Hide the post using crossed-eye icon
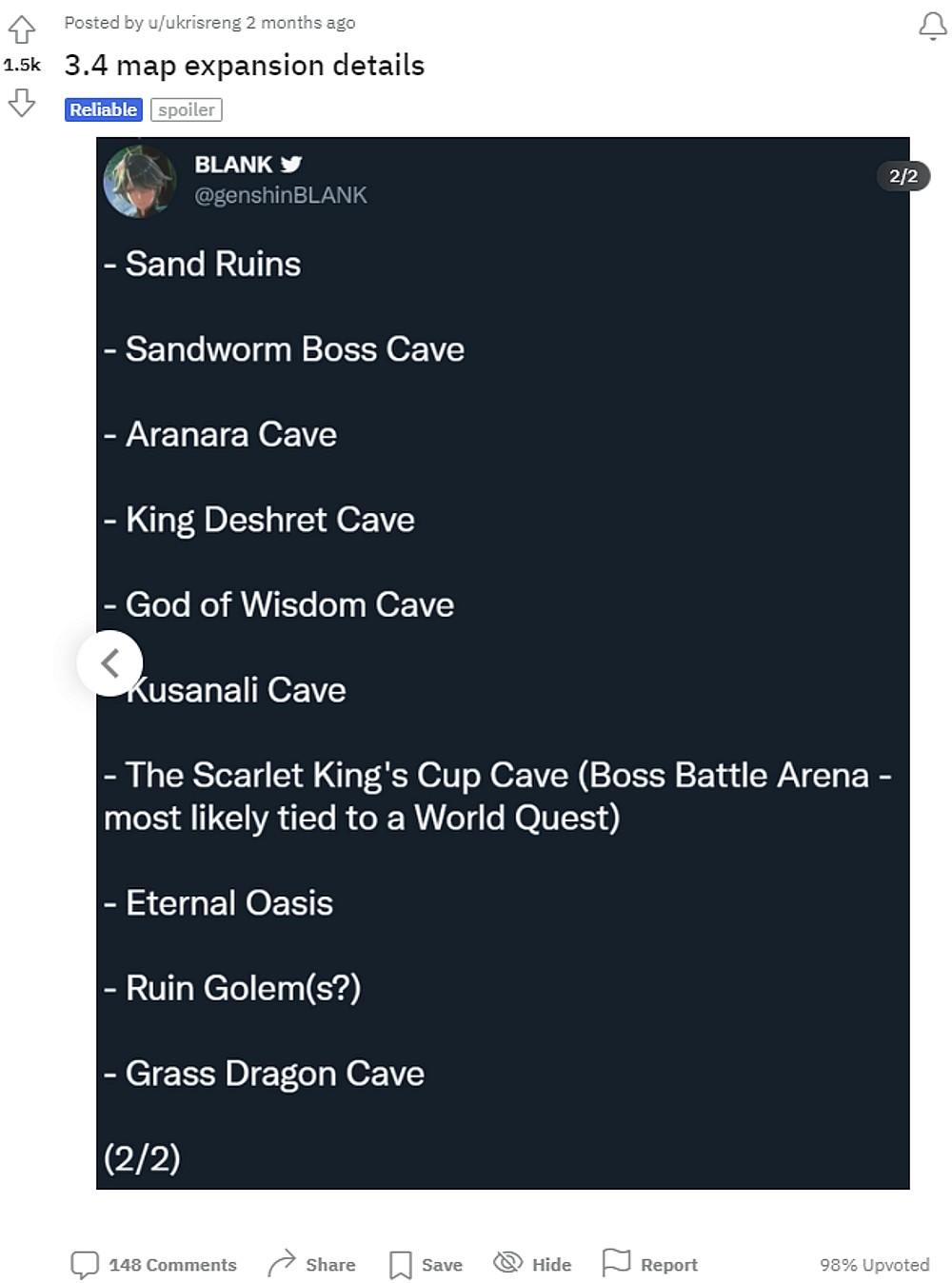This screenshot has width=952, height=1283. [507, 1263]
